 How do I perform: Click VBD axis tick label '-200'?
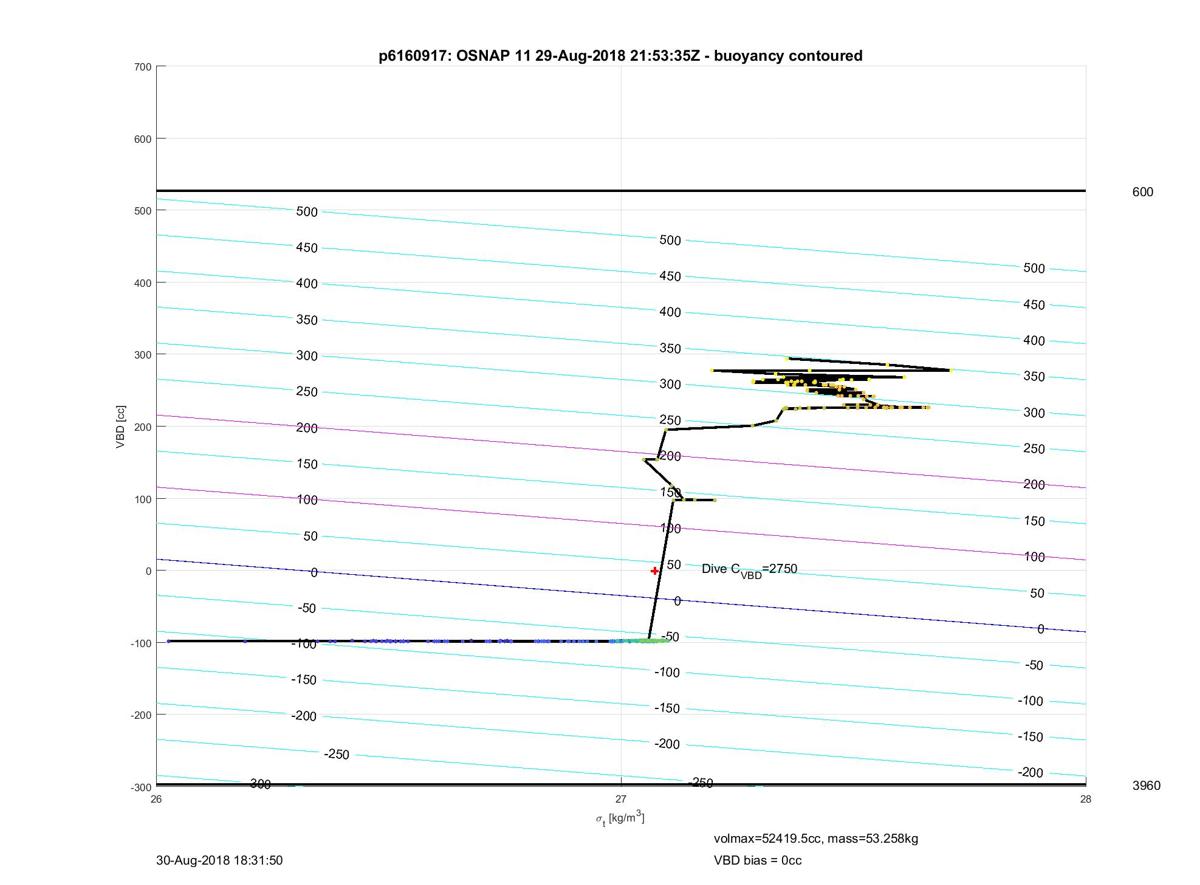pyautogui.click(x=140, y=715)
